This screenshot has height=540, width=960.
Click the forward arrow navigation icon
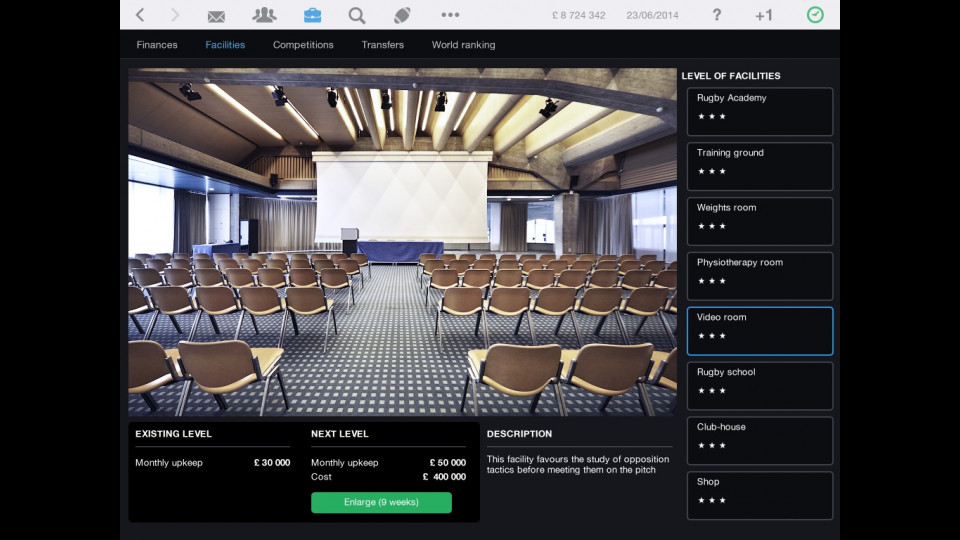[x=175, y=15]
